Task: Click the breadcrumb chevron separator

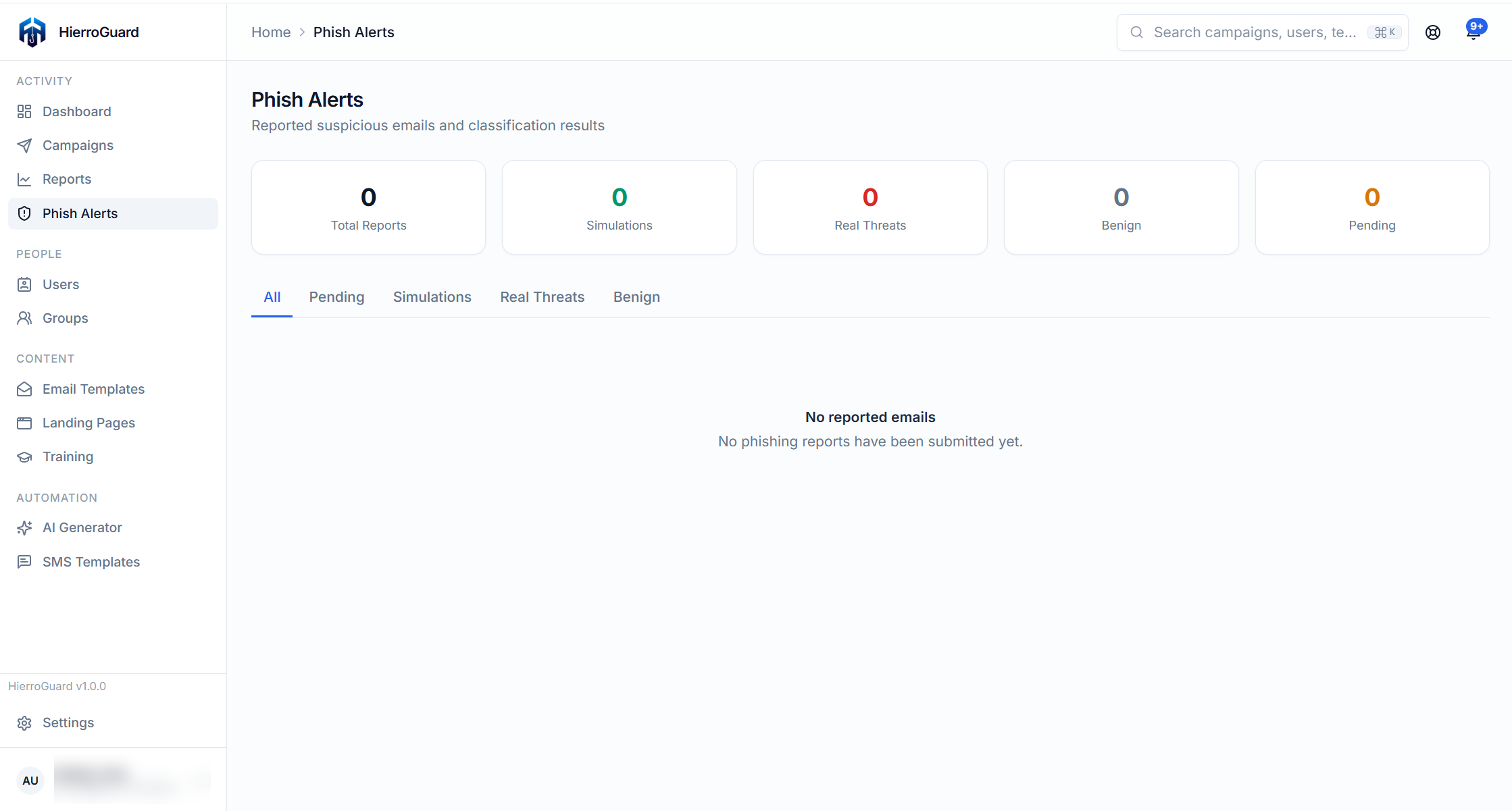Action: [x=302, y=32]
